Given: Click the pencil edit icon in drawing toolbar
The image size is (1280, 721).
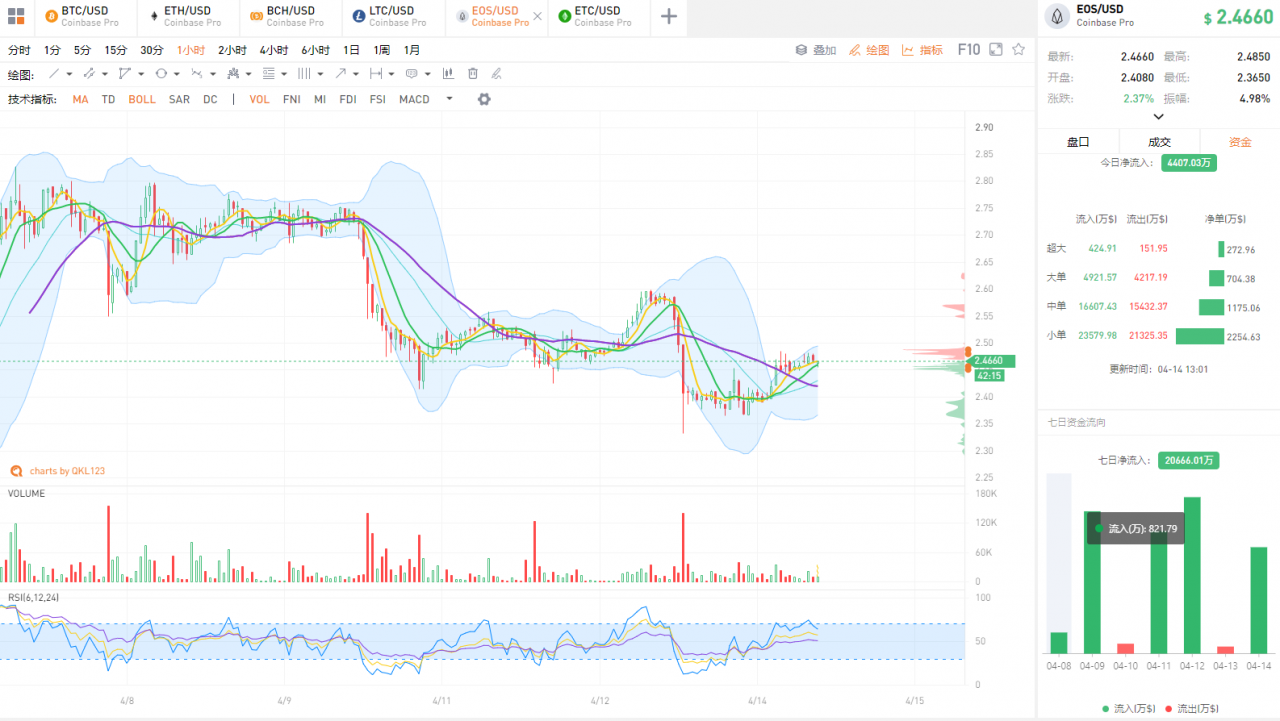Looking at the screenshot, I should point(496,73).
